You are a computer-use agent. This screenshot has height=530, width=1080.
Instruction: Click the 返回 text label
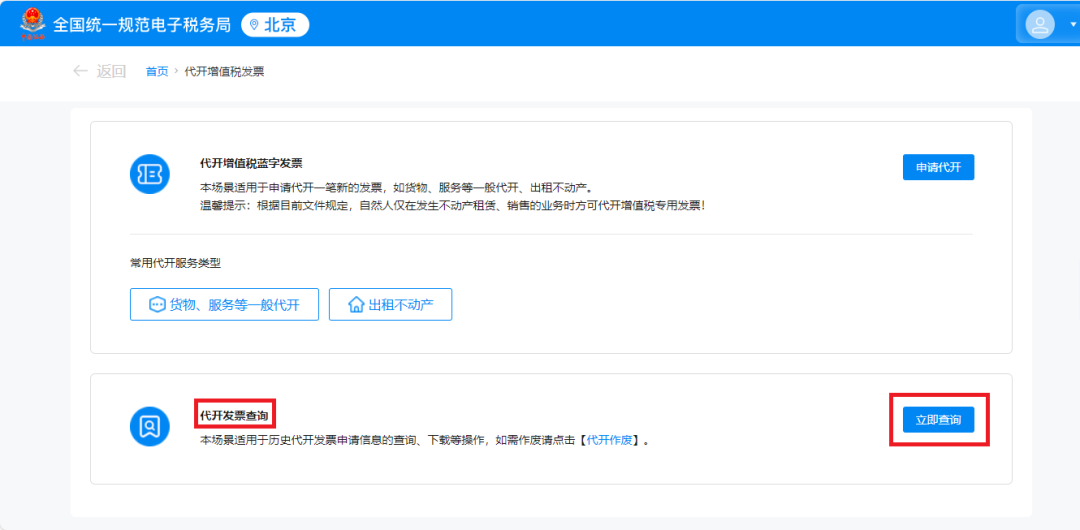tap(111, 71)
